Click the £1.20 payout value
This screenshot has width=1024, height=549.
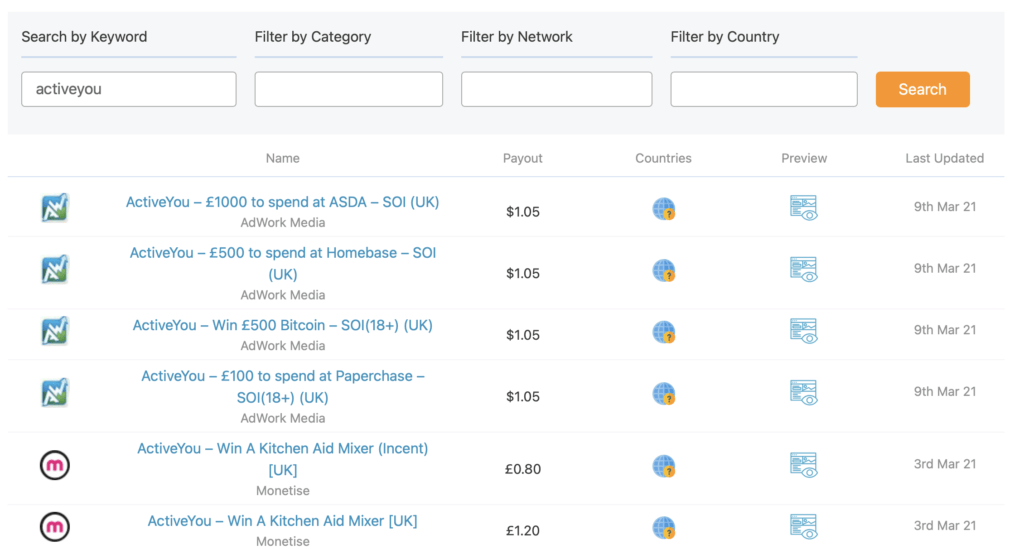click(x=522, y=531)
